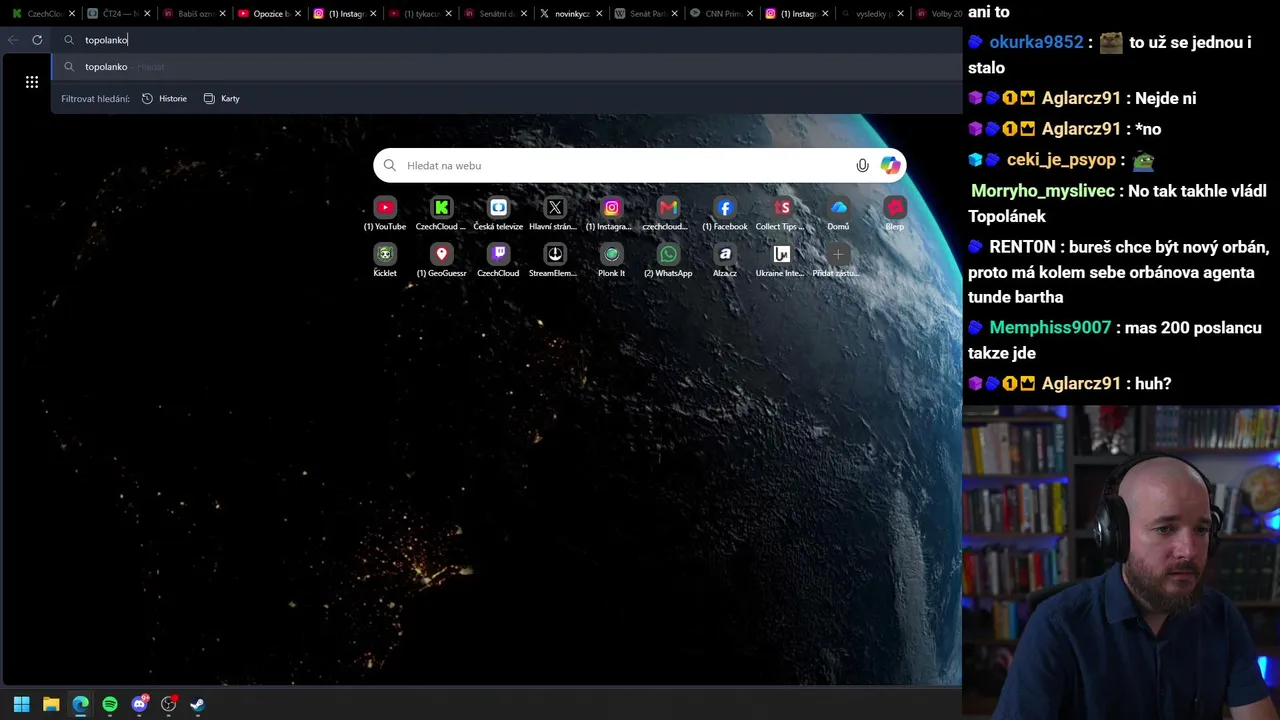1280x720 pixels.
Task: Open the CzechCloud Twitch shortcut
Action: (498, 260)
